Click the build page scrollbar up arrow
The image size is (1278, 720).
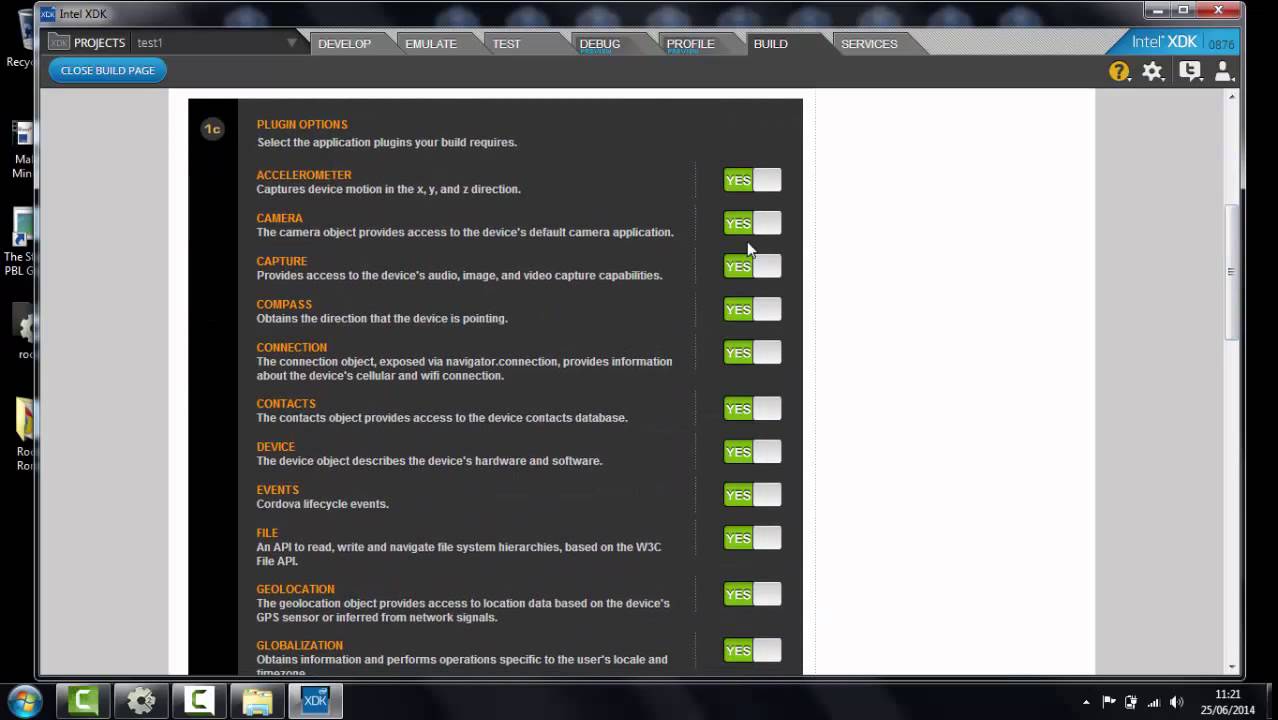point(1232,96)
